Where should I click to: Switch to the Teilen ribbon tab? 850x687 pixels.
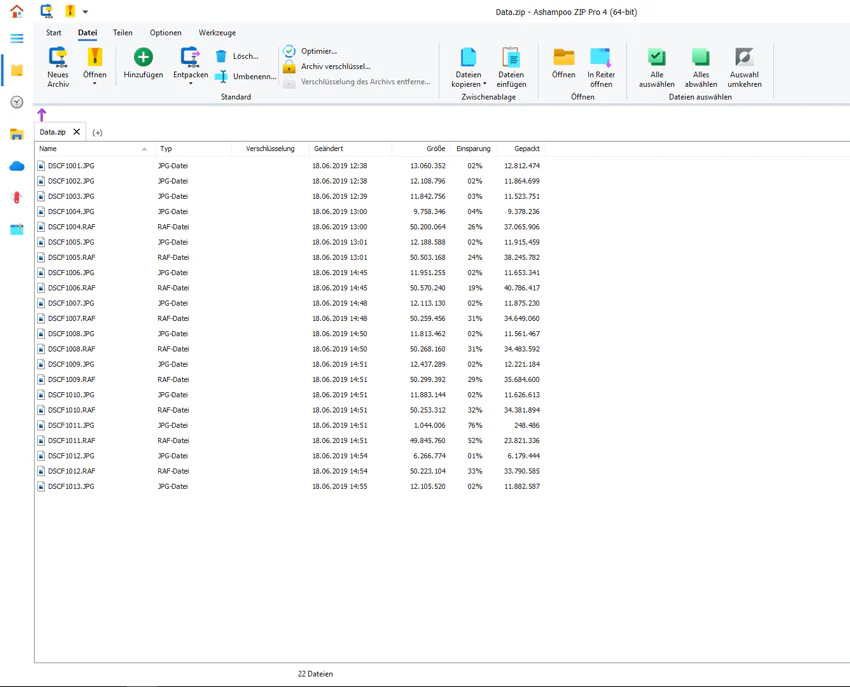(123, 33)
